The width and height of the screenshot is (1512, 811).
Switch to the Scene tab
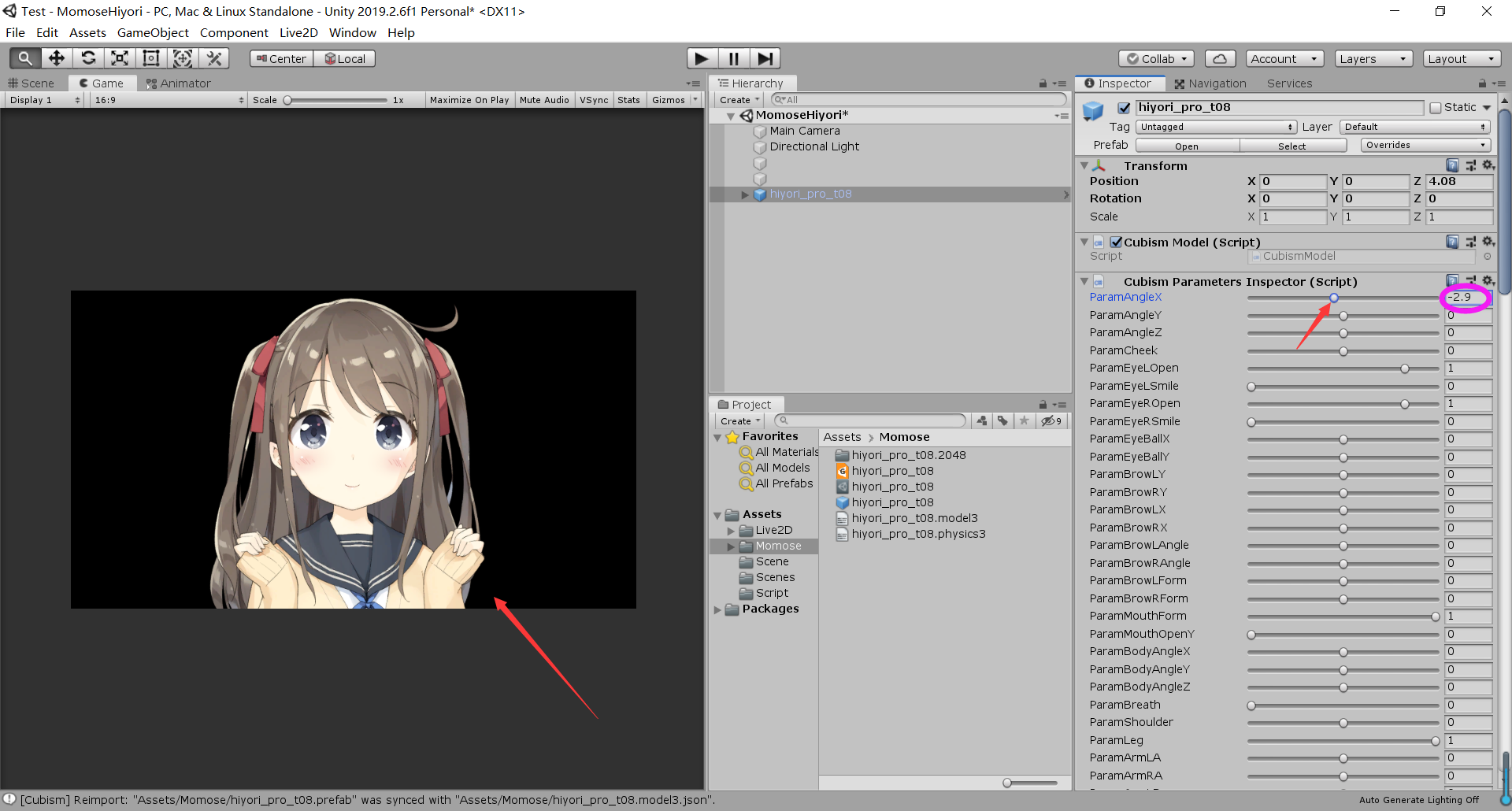pyautogui.click(x=31, y=83)
